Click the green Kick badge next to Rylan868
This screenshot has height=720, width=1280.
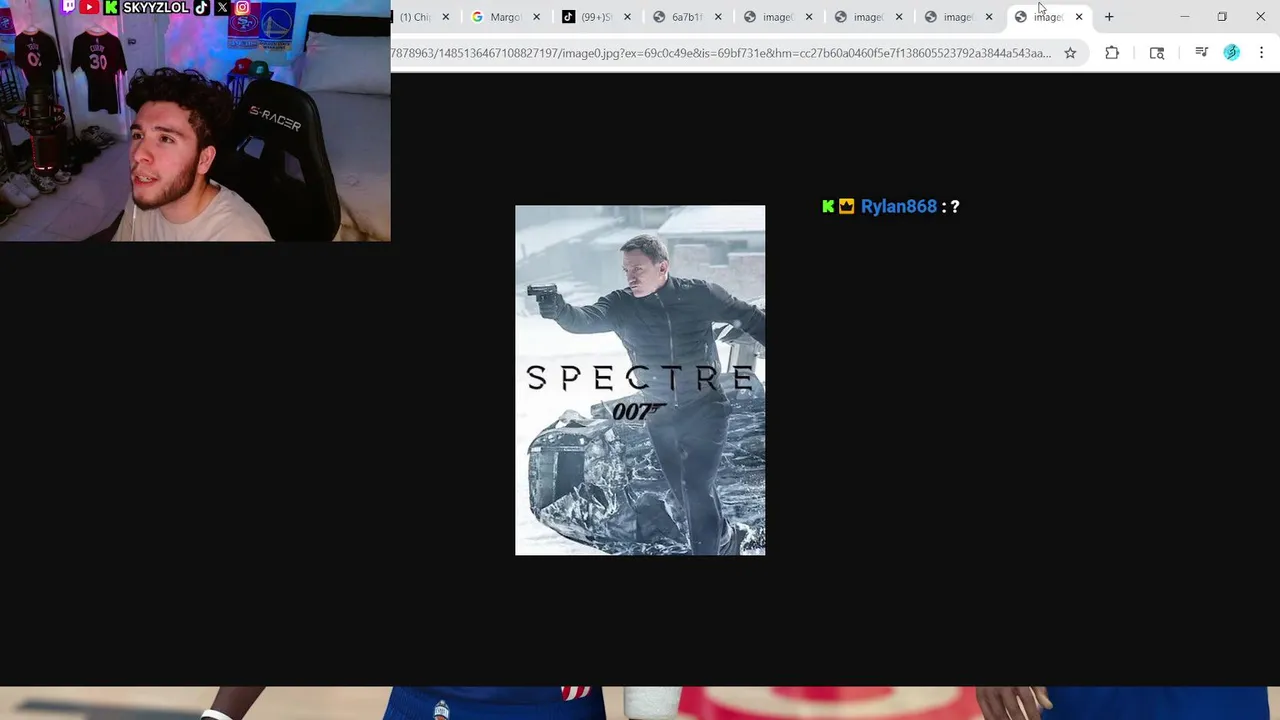828,207
